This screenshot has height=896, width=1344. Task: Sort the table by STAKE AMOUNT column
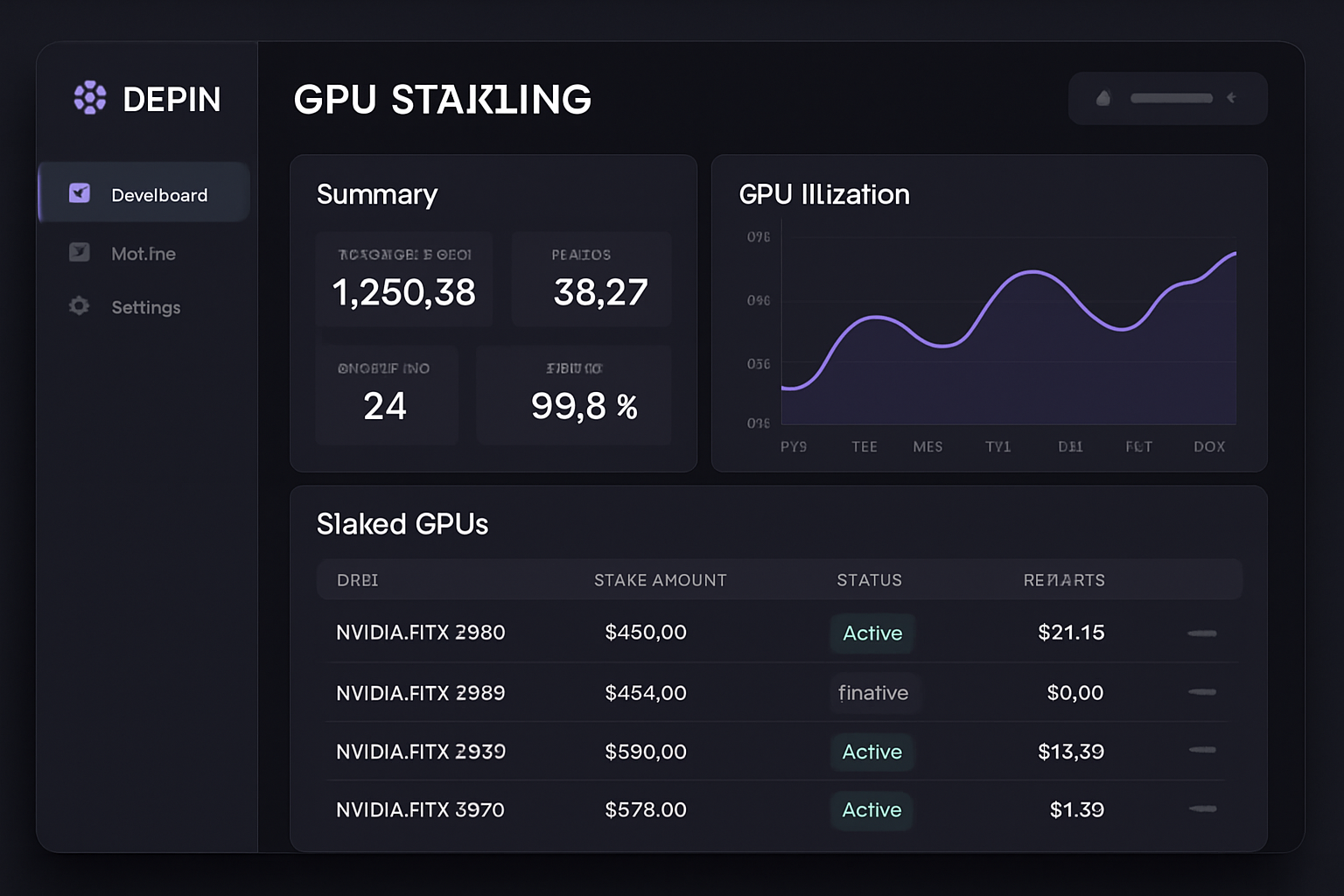[x=660, y=579]
